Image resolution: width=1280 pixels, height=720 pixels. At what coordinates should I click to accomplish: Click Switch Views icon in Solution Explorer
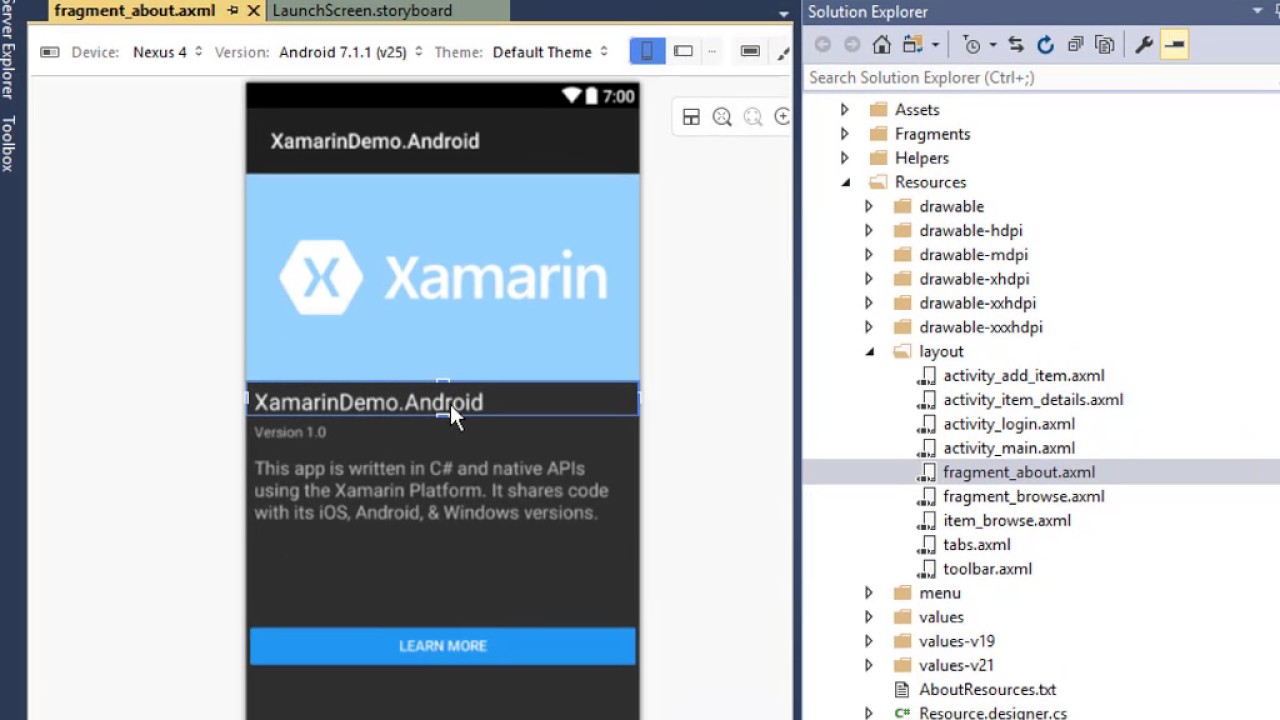pos(912,45)
